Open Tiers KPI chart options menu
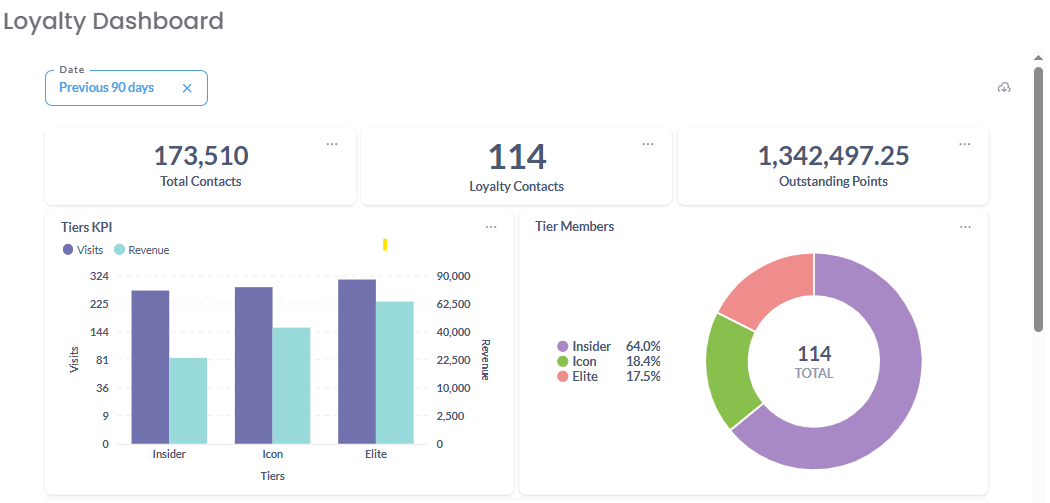 tap(491, 227)
